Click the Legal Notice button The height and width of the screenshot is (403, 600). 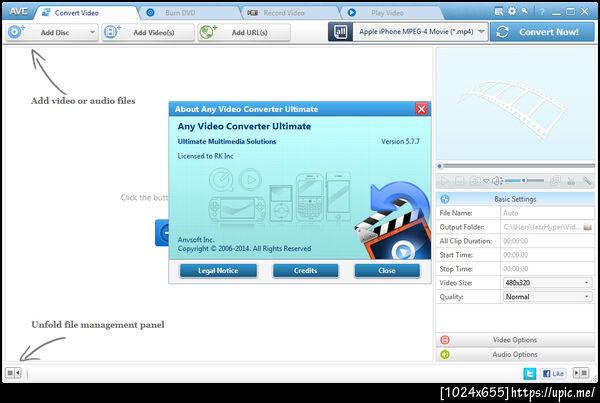218,271
